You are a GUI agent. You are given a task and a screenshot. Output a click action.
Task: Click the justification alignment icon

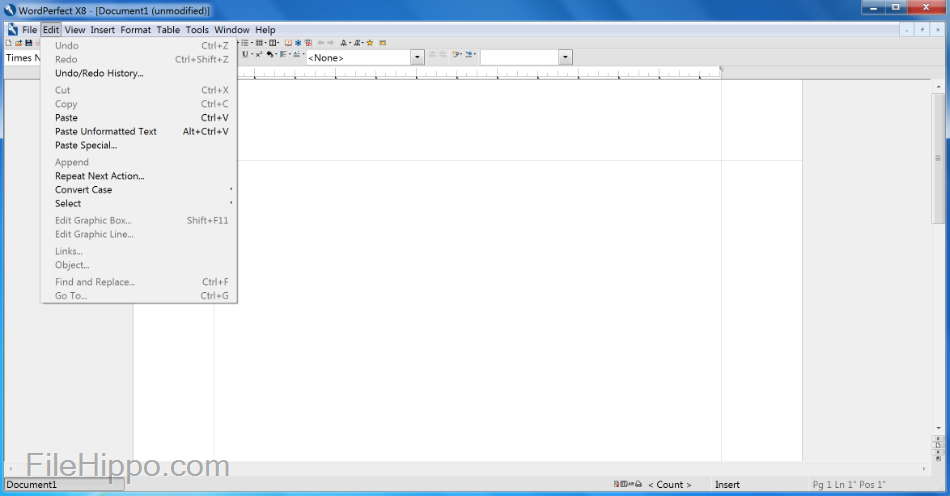tap(283, 55)
